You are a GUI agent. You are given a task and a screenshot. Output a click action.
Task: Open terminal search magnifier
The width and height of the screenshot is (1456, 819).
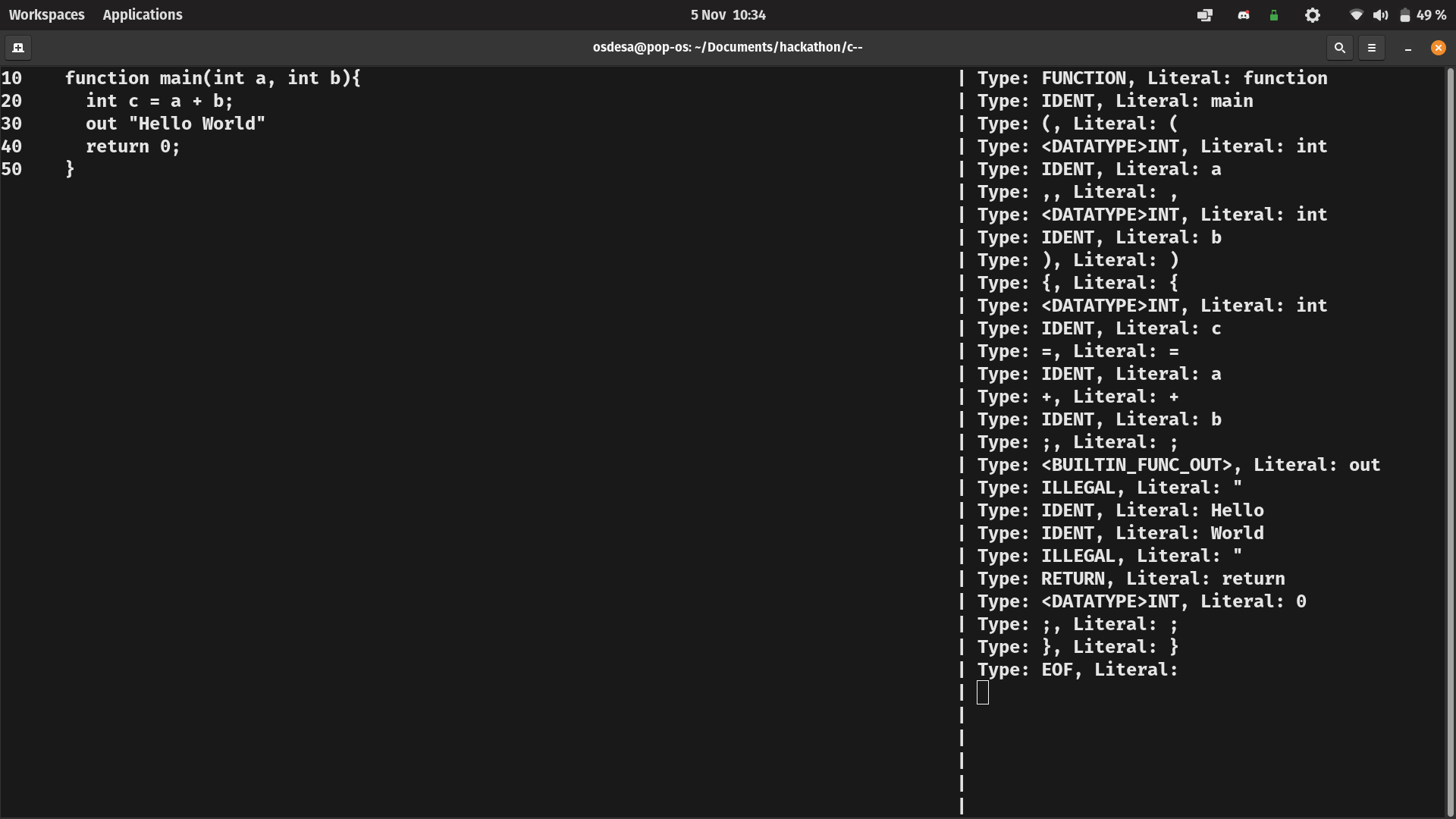(1339, 48)
